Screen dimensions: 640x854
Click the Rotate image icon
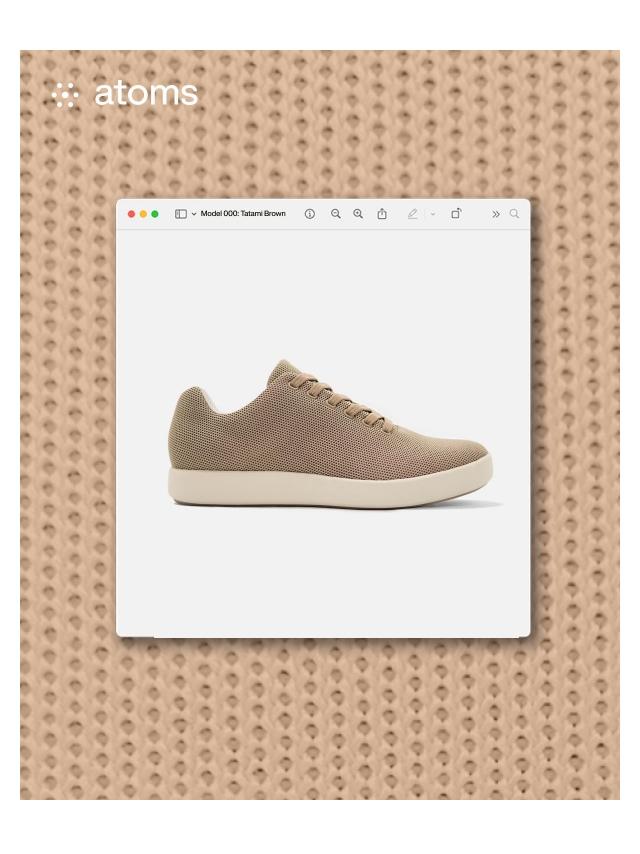456,214
